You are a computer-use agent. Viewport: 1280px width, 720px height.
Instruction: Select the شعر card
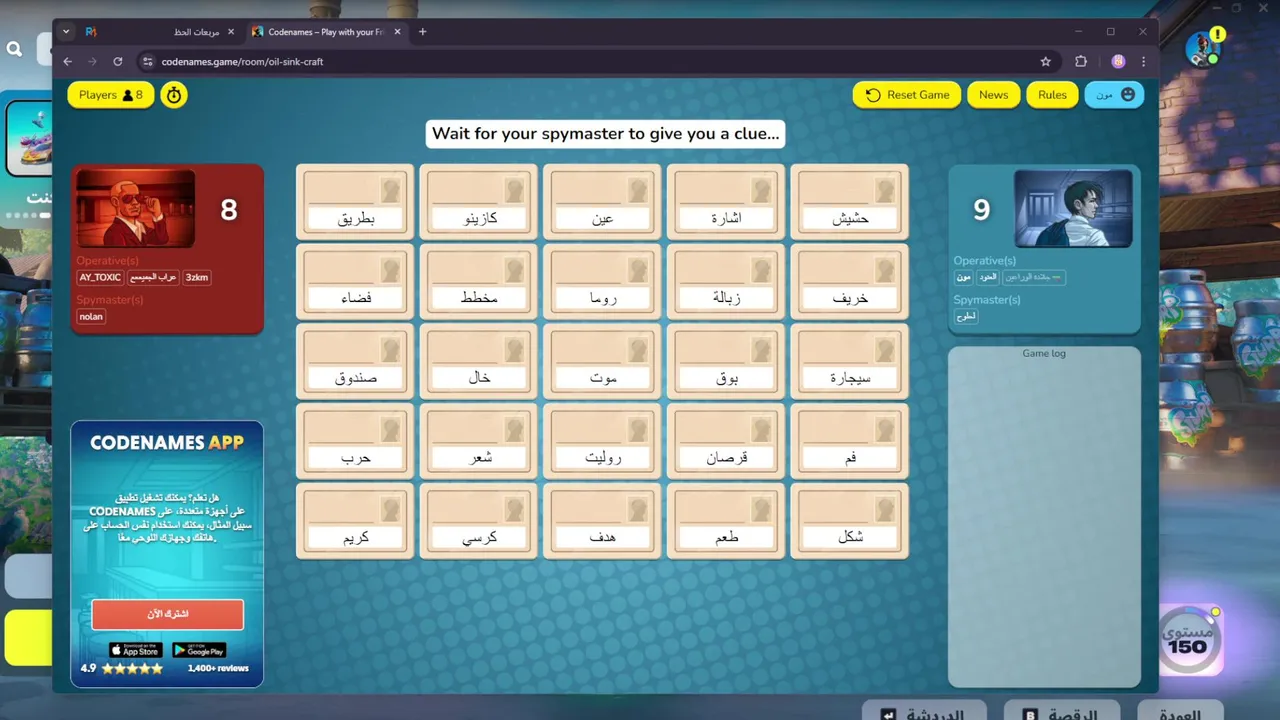click(x=479, y=441)
